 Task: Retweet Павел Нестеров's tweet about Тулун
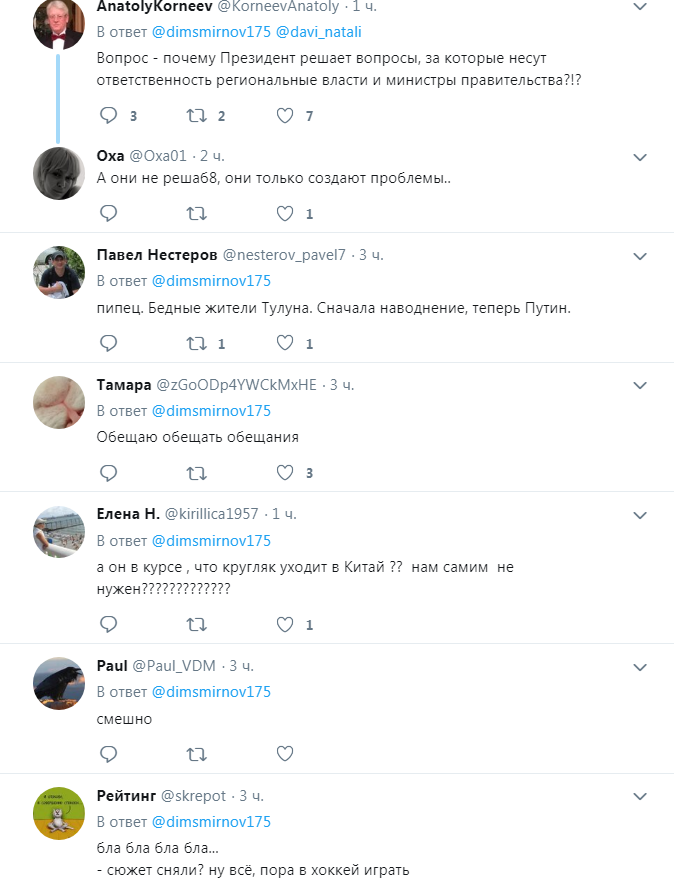(x=197, y=343)
